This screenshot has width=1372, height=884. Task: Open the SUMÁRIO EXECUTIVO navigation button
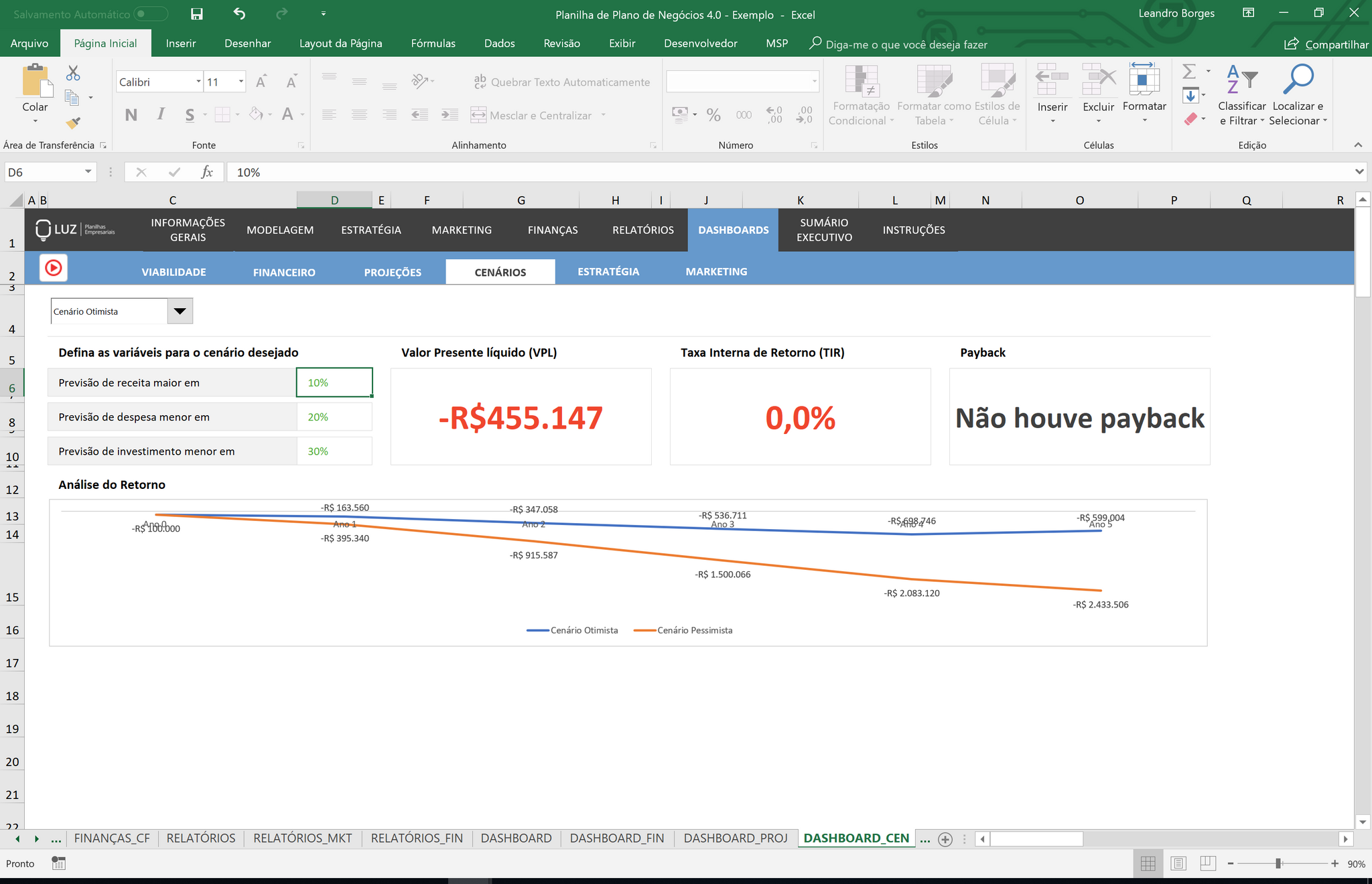(824, 230)
